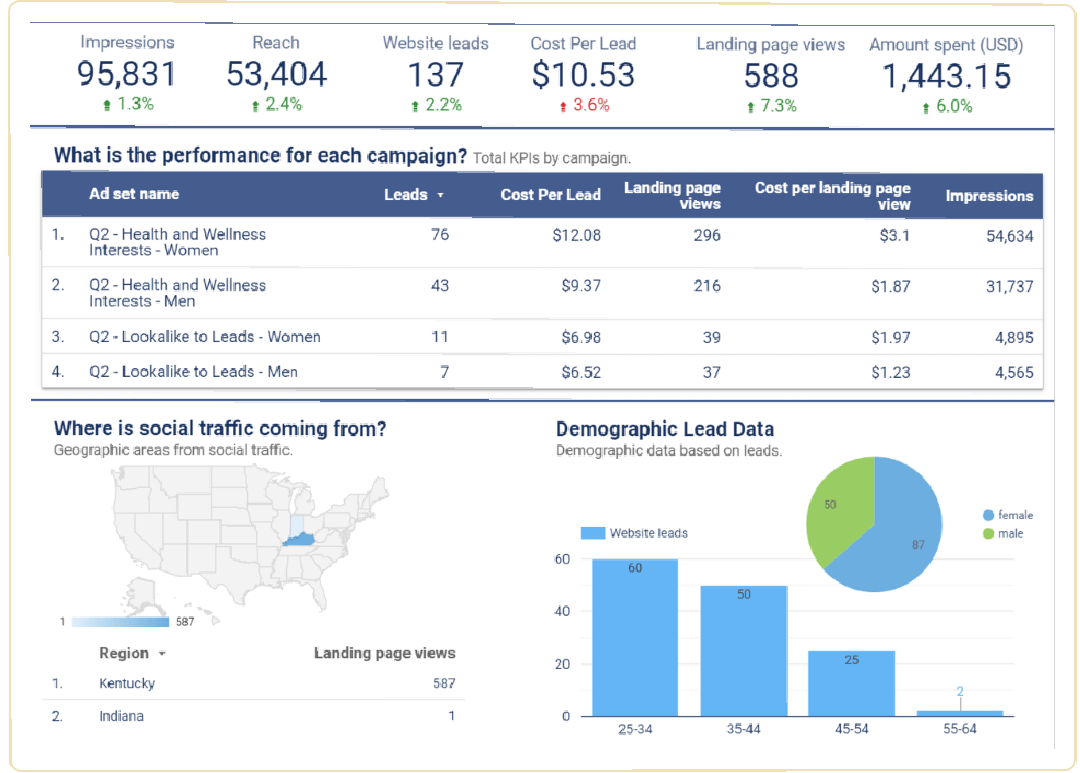This screenshot has height=773, width=1080.
Task: Select the Cost Per Lead column header
Action: tap(550, 195)
